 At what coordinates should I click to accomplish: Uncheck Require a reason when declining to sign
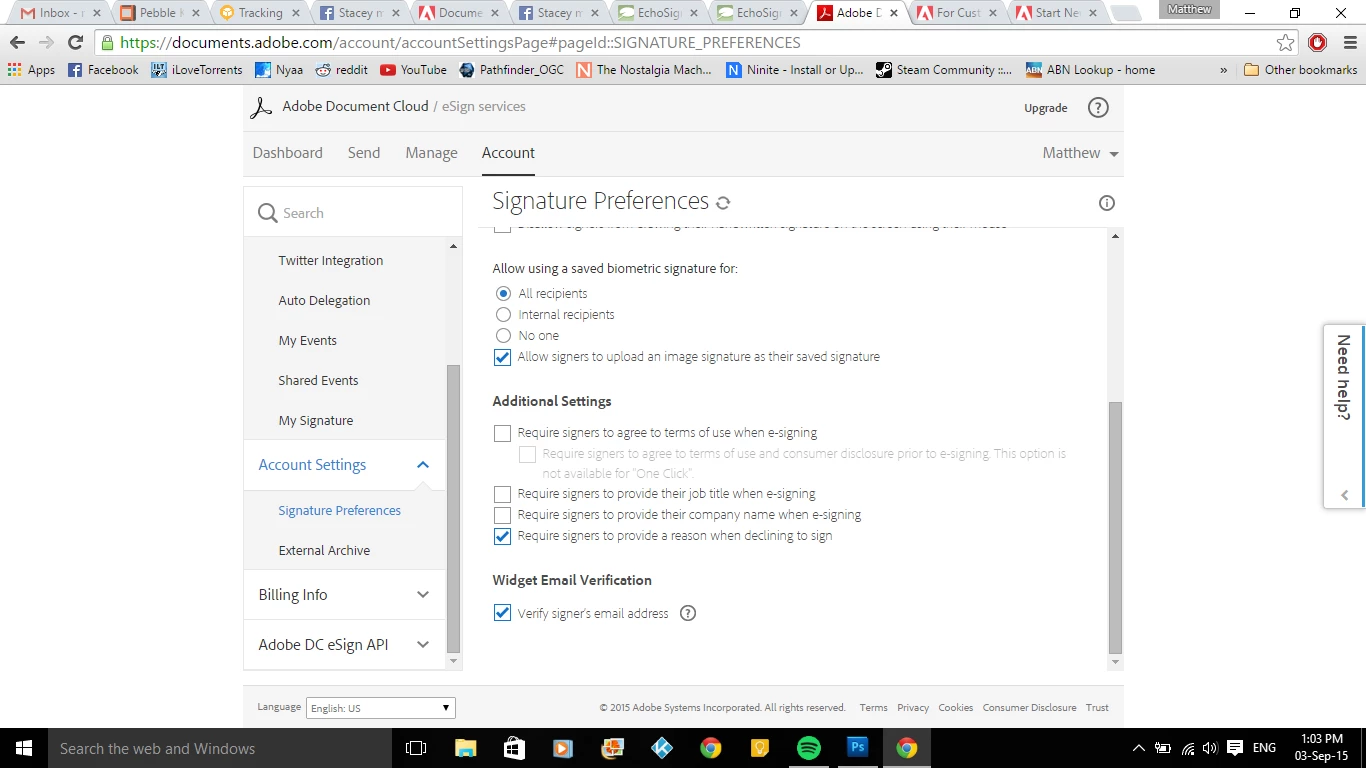(502, 536)
